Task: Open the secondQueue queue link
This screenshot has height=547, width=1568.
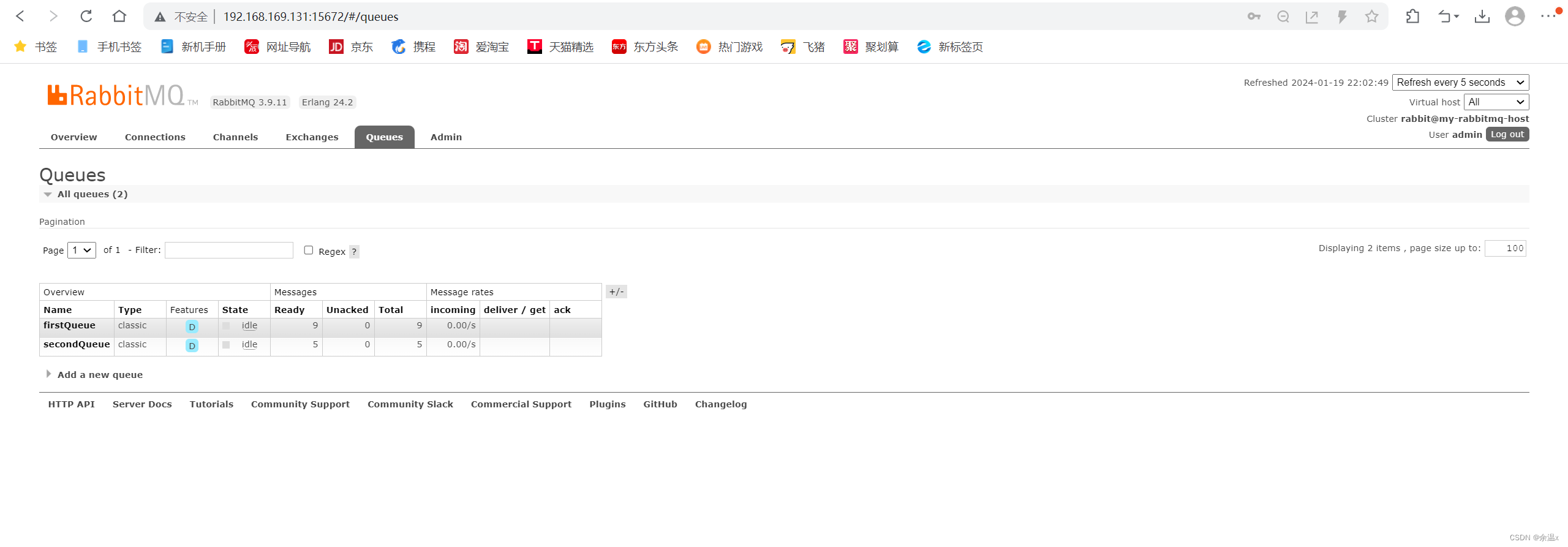Action: pos(77,344)
